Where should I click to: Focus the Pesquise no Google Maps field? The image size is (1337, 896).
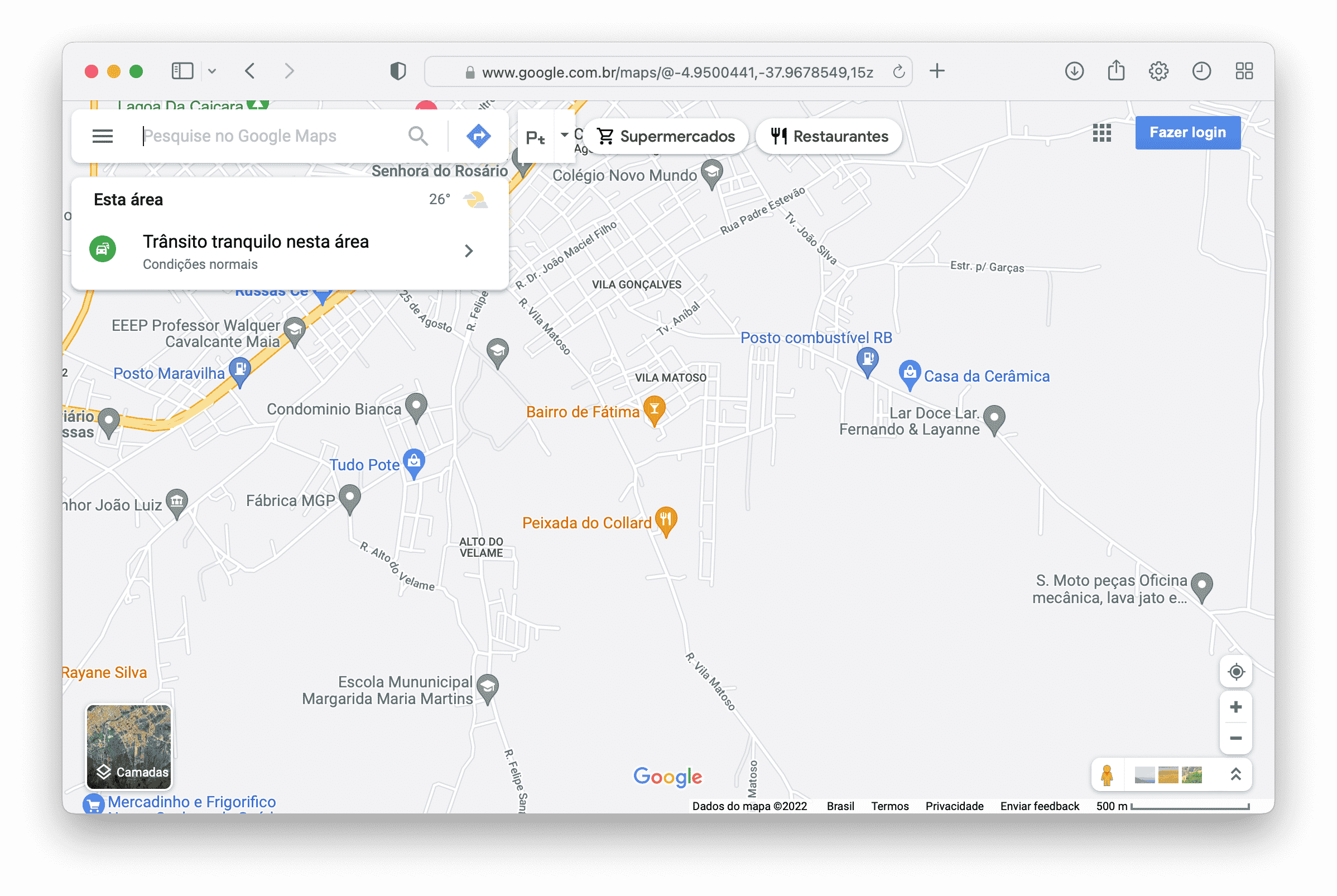268,136
